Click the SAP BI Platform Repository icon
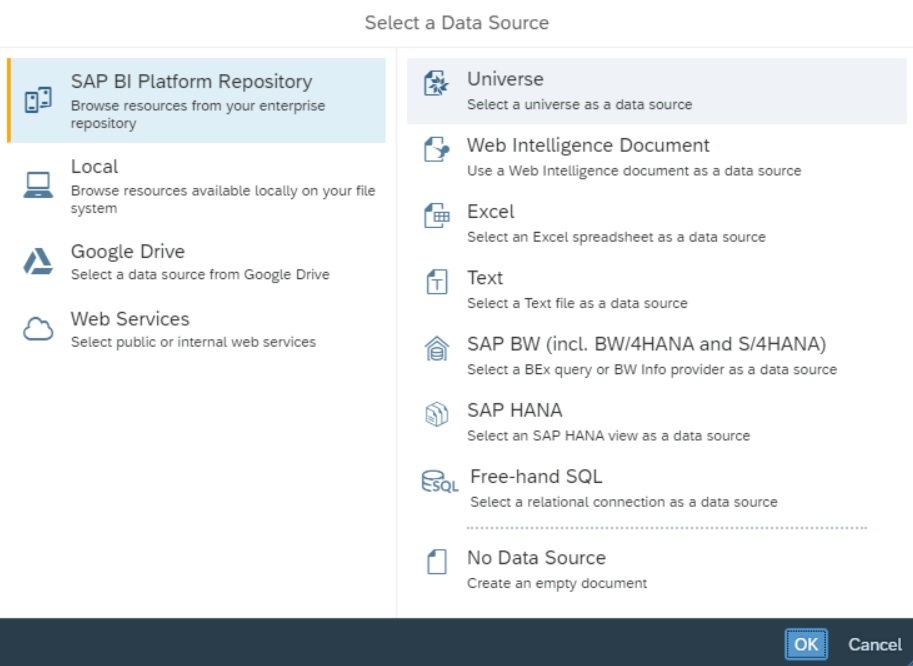This screenshot has width=913, height=666. click(x=38, y=100)
